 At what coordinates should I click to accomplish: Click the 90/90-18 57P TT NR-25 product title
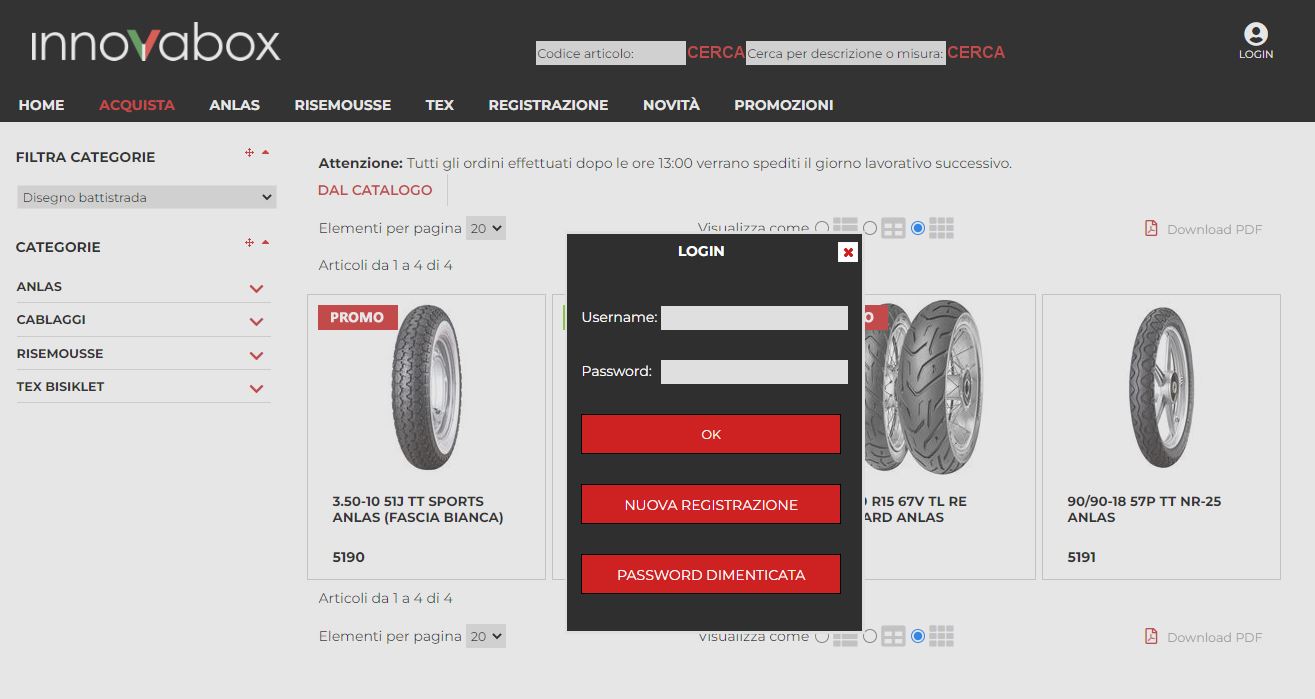coord(1144,509)
